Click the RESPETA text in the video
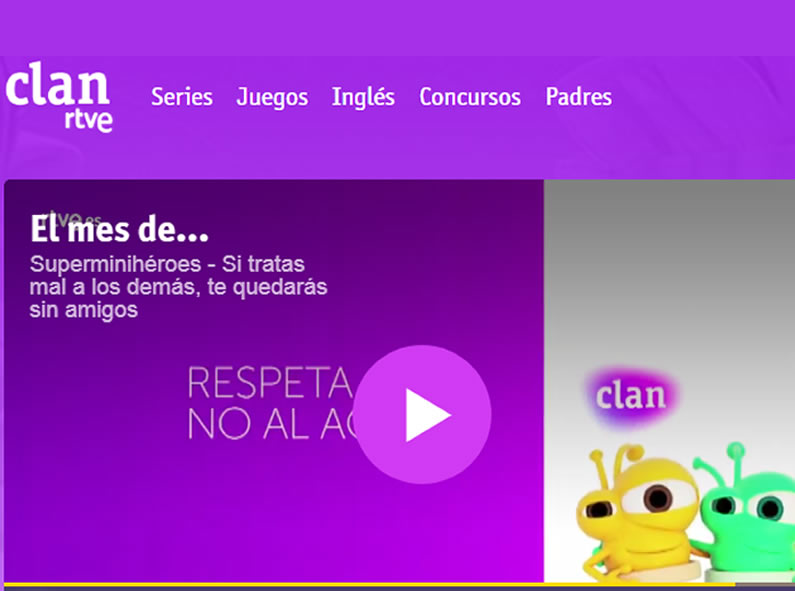795x591 pixels. 270,383
